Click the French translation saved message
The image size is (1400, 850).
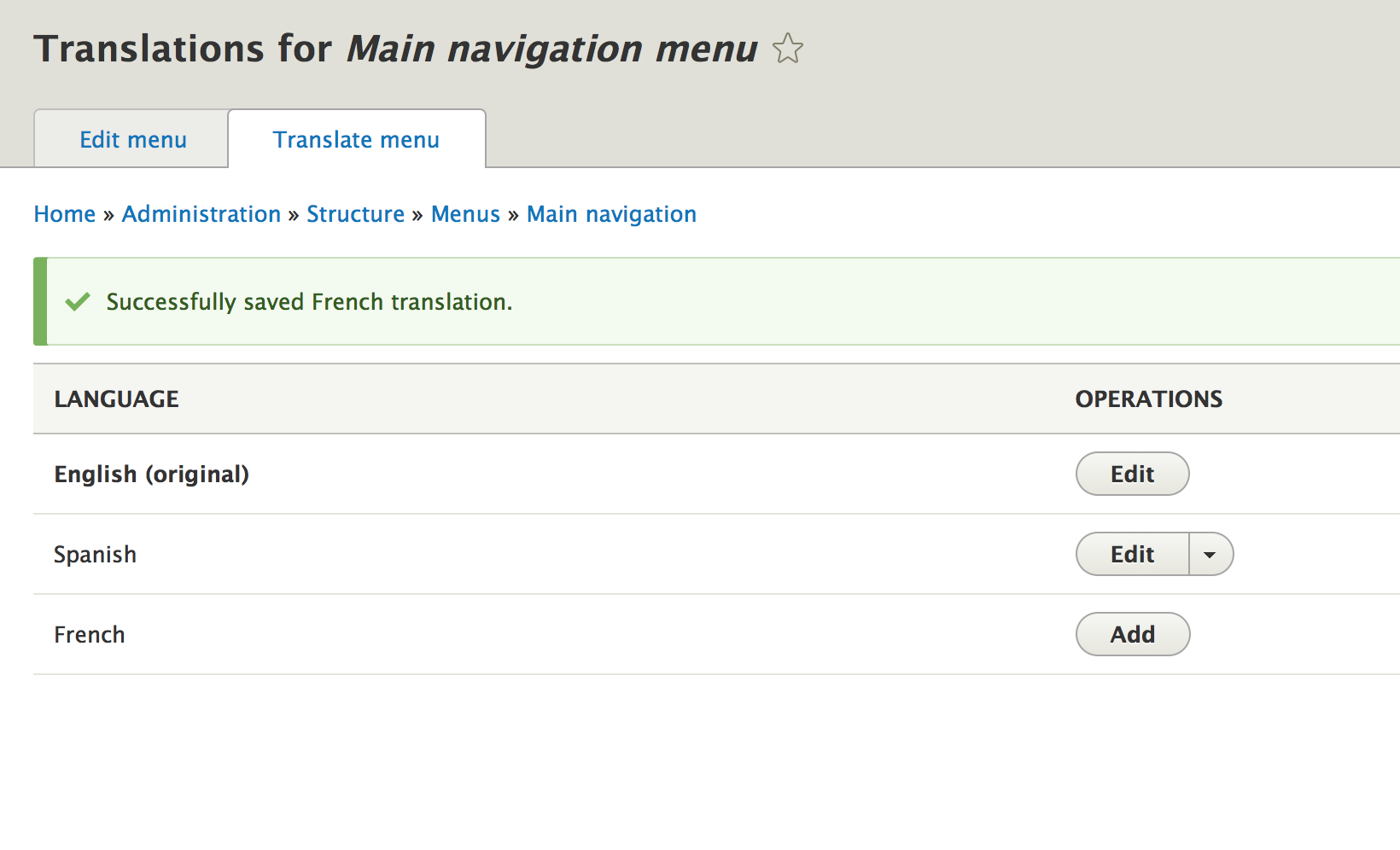(309, 301)
